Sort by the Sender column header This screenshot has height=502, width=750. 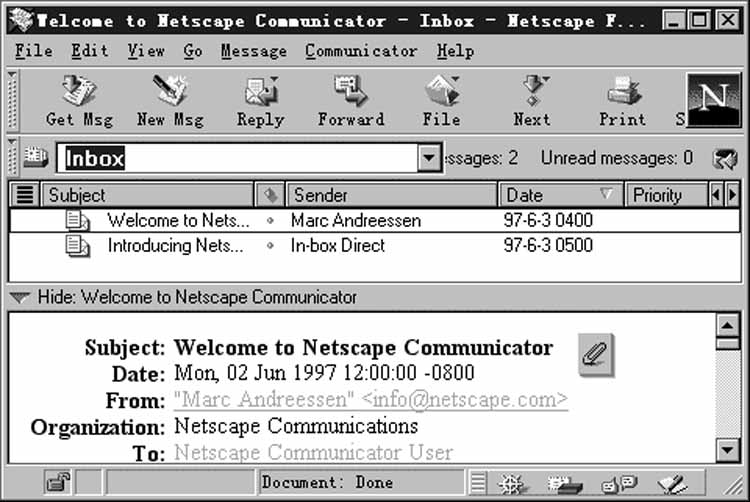[x=391, y=195]
